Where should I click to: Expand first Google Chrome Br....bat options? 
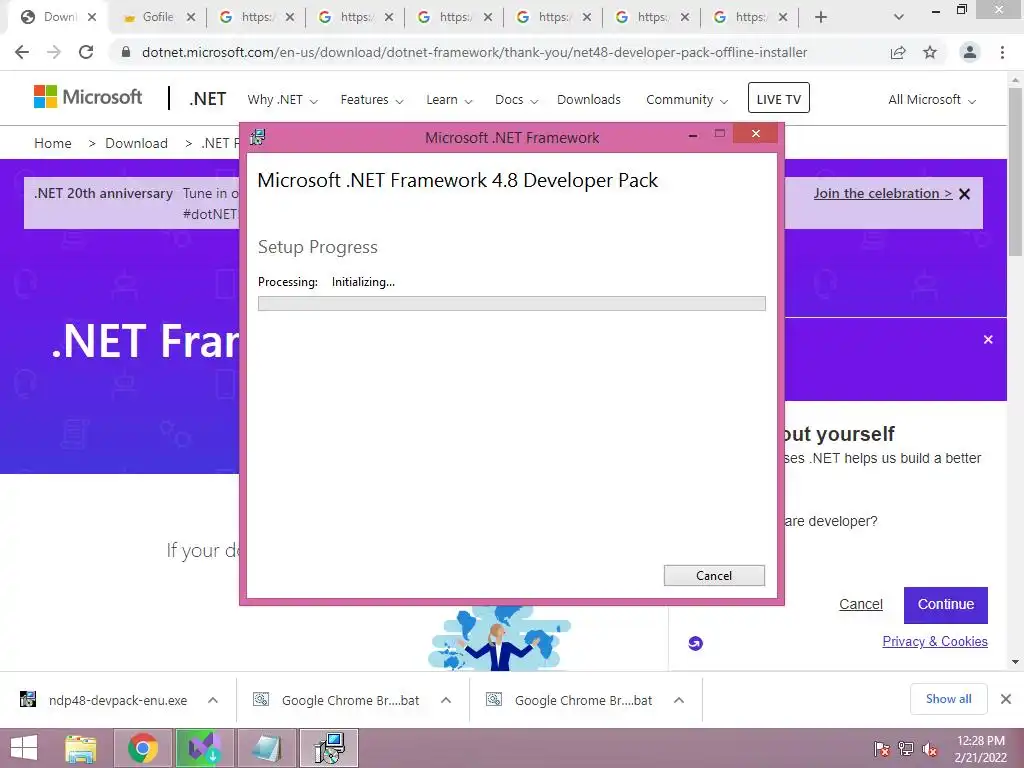[x=446, y=700]
